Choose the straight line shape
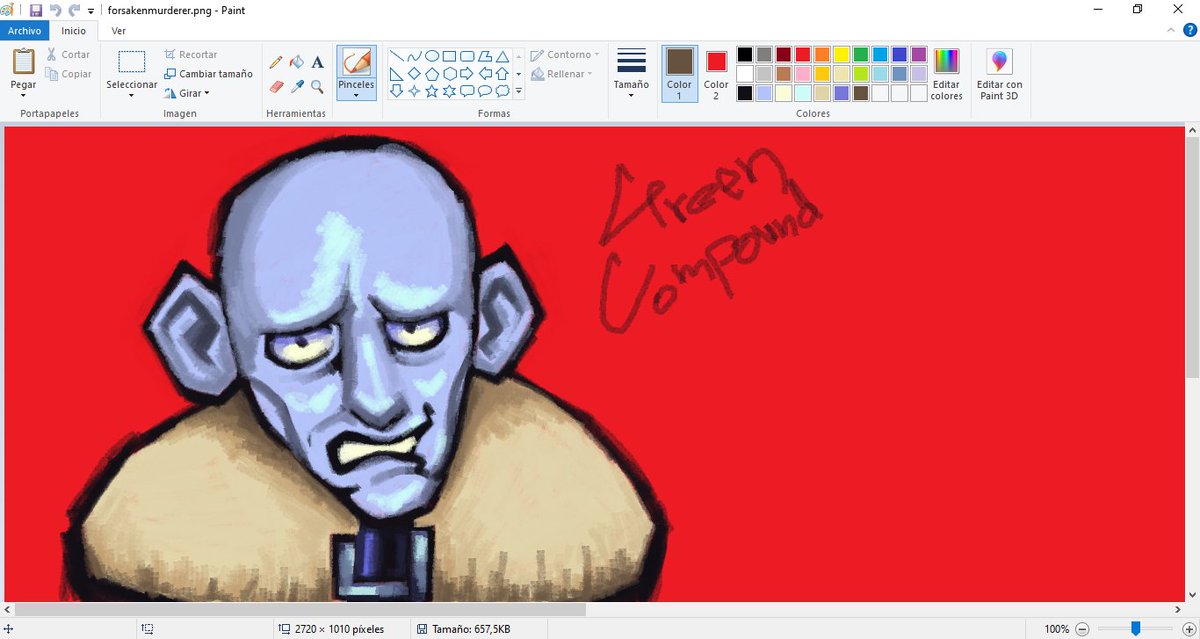Screen dimensions: 1200x639 pos(397,56)
